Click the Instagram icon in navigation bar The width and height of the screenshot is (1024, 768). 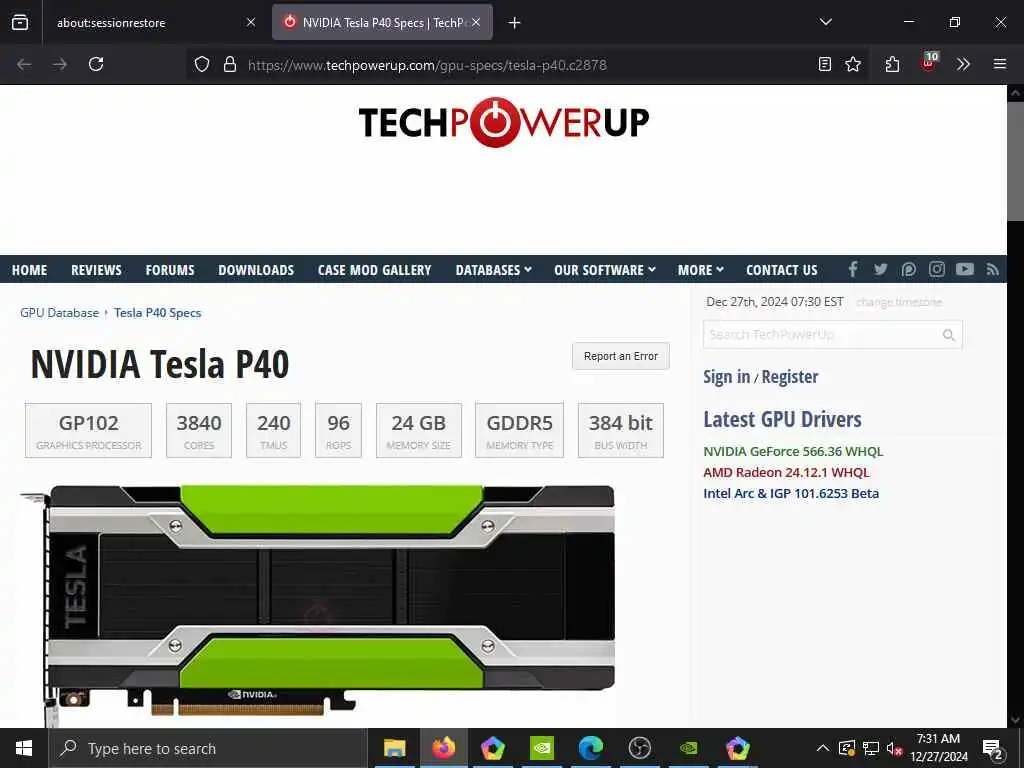pos(936,269)
